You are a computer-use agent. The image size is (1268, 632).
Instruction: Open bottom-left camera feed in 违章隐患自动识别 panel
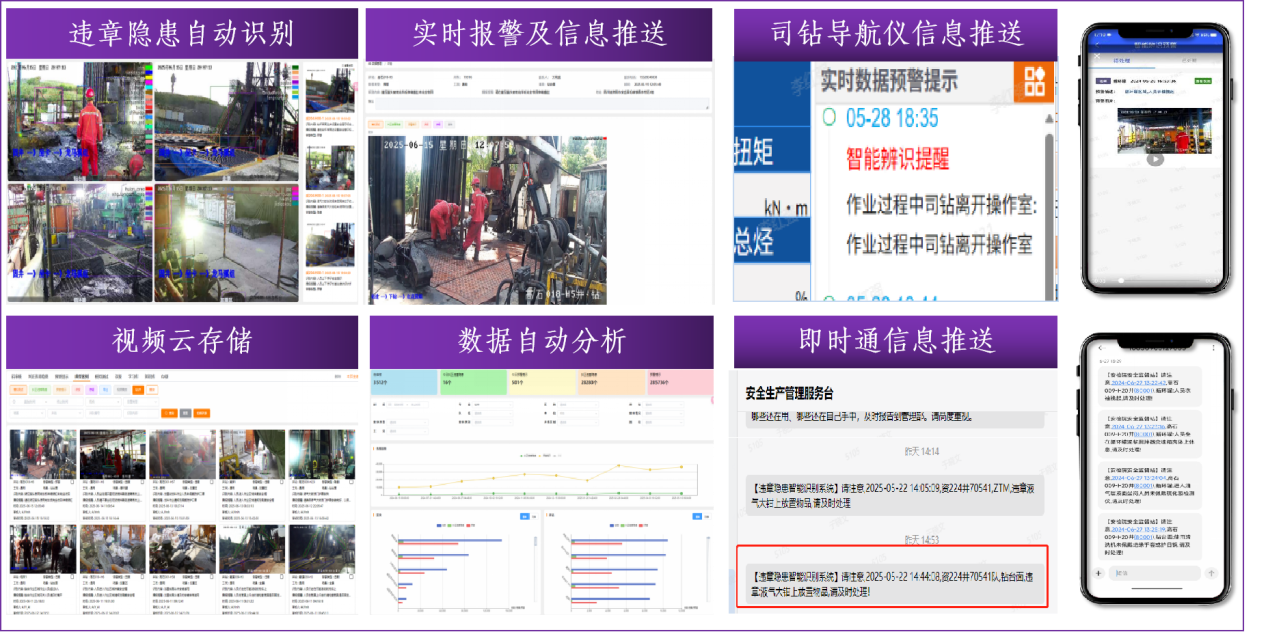tap(80, 241)
